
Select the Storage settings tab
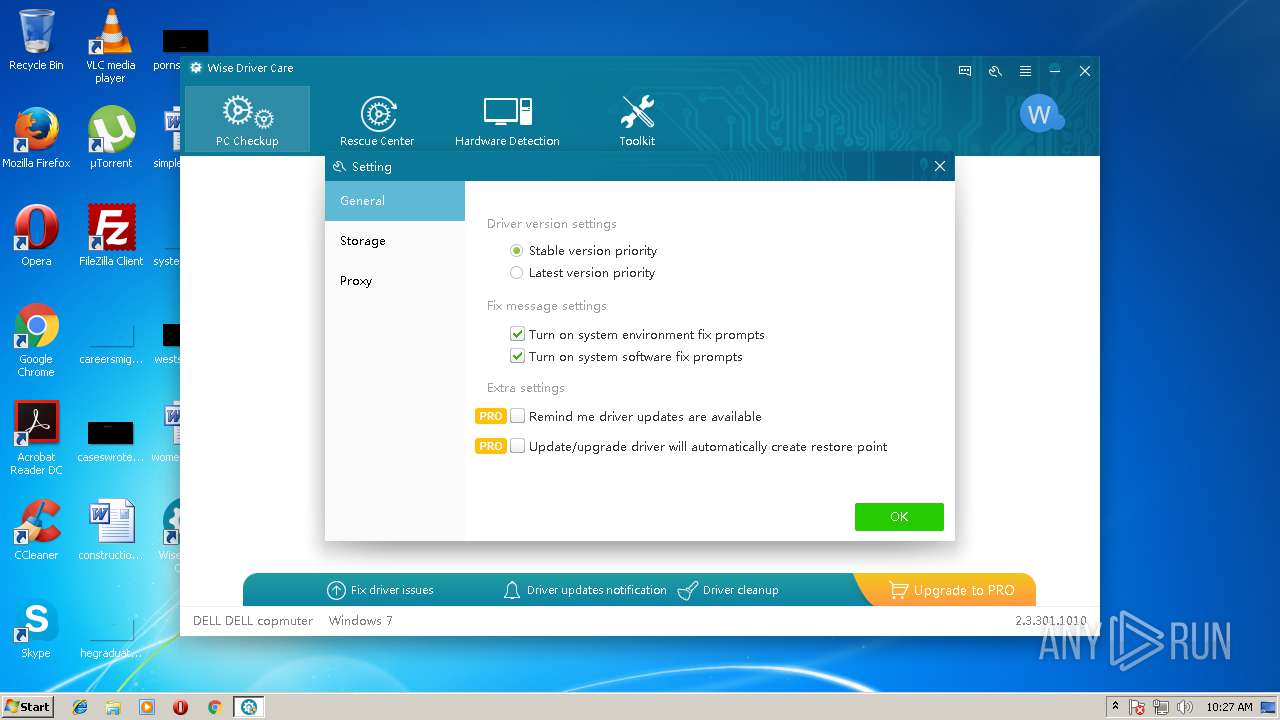(395, 241)
